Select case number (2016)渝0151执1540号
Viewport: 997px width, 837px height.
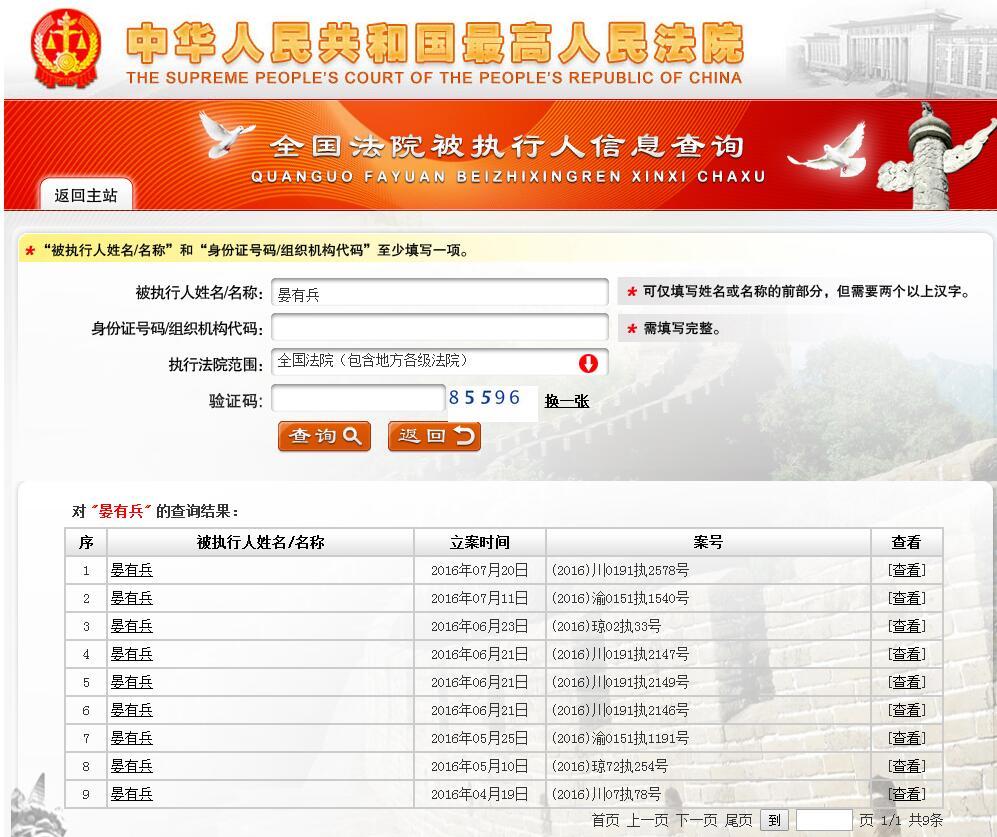pyautogui.click(x=620, y=598)
